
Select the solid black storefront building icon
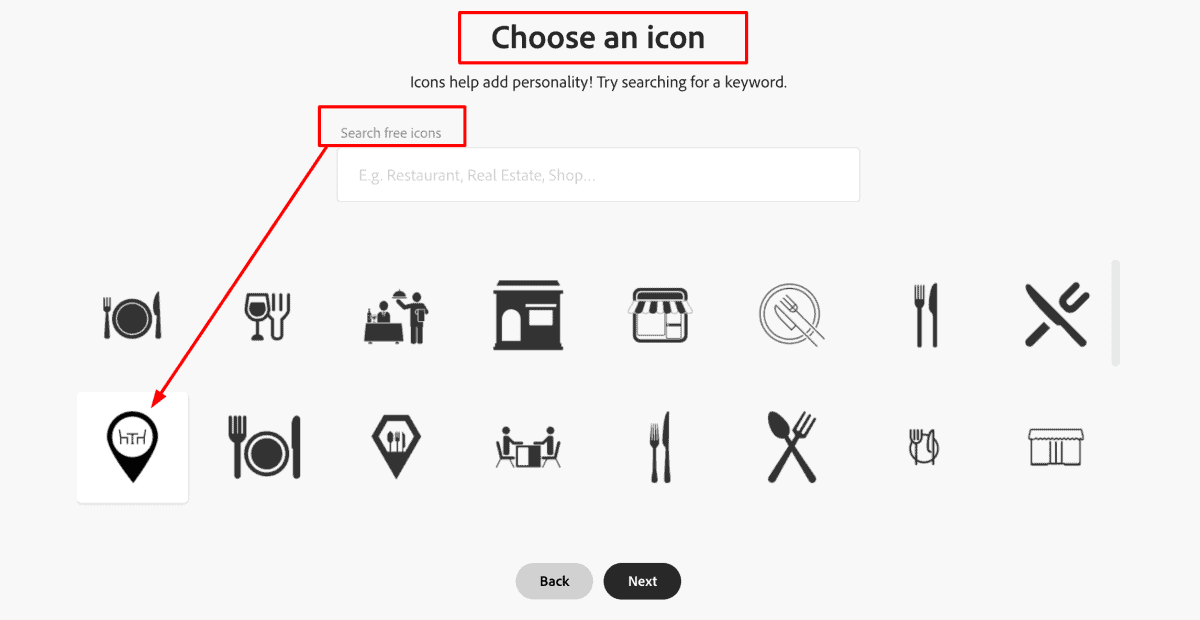(x=528, y=315)
